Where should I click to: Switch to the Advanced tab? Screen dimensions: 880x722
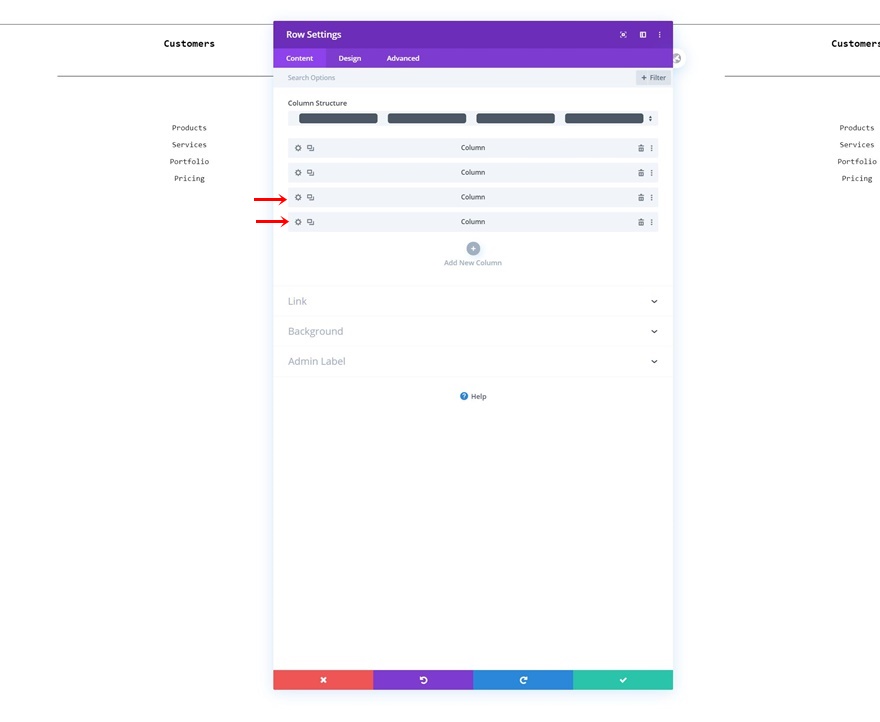pyautogui.click(x=403, y=58)
